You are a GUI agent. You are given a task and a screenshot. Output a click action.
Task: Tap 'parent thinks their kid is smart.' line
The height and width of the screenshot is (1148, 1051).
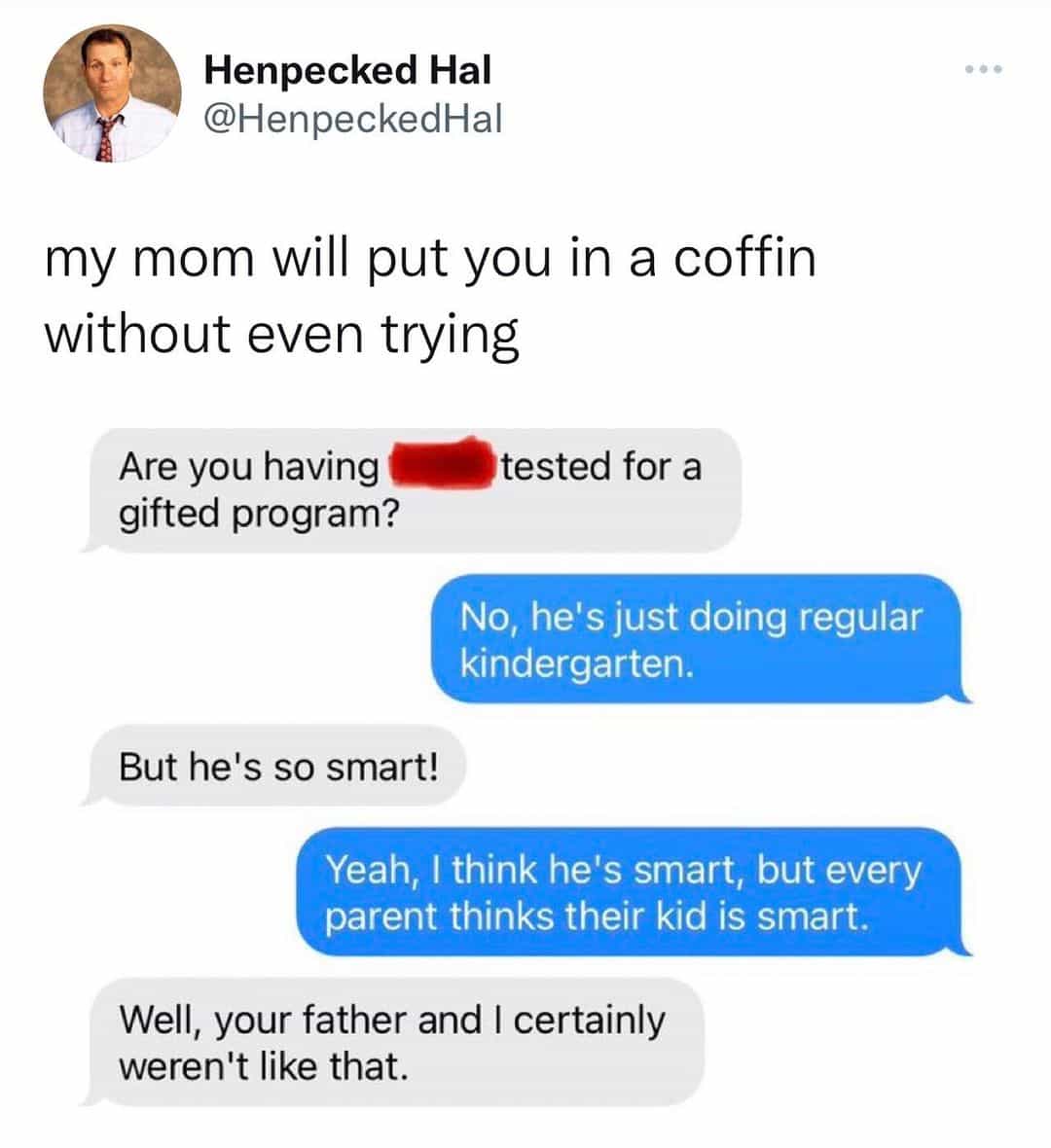pos(597,916)
